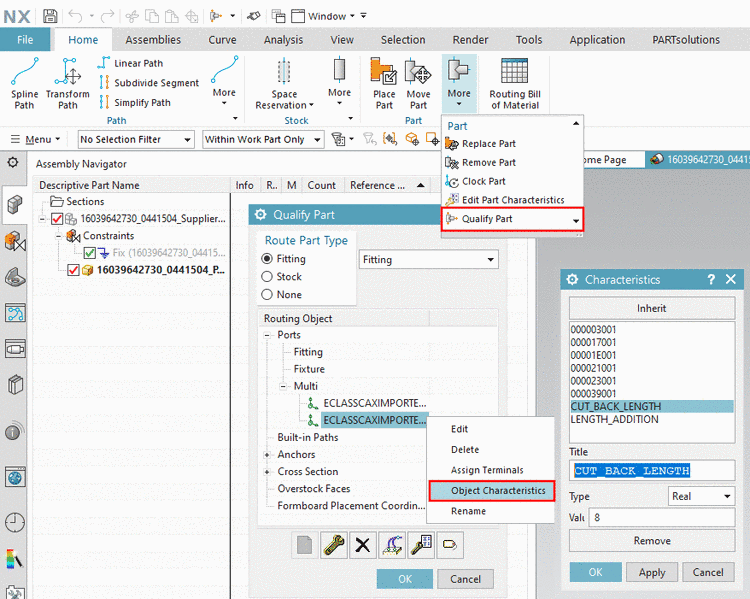750x599 pixels.
Task: Click the black X delete icon in Qualify Part
Action: (363, 545)
